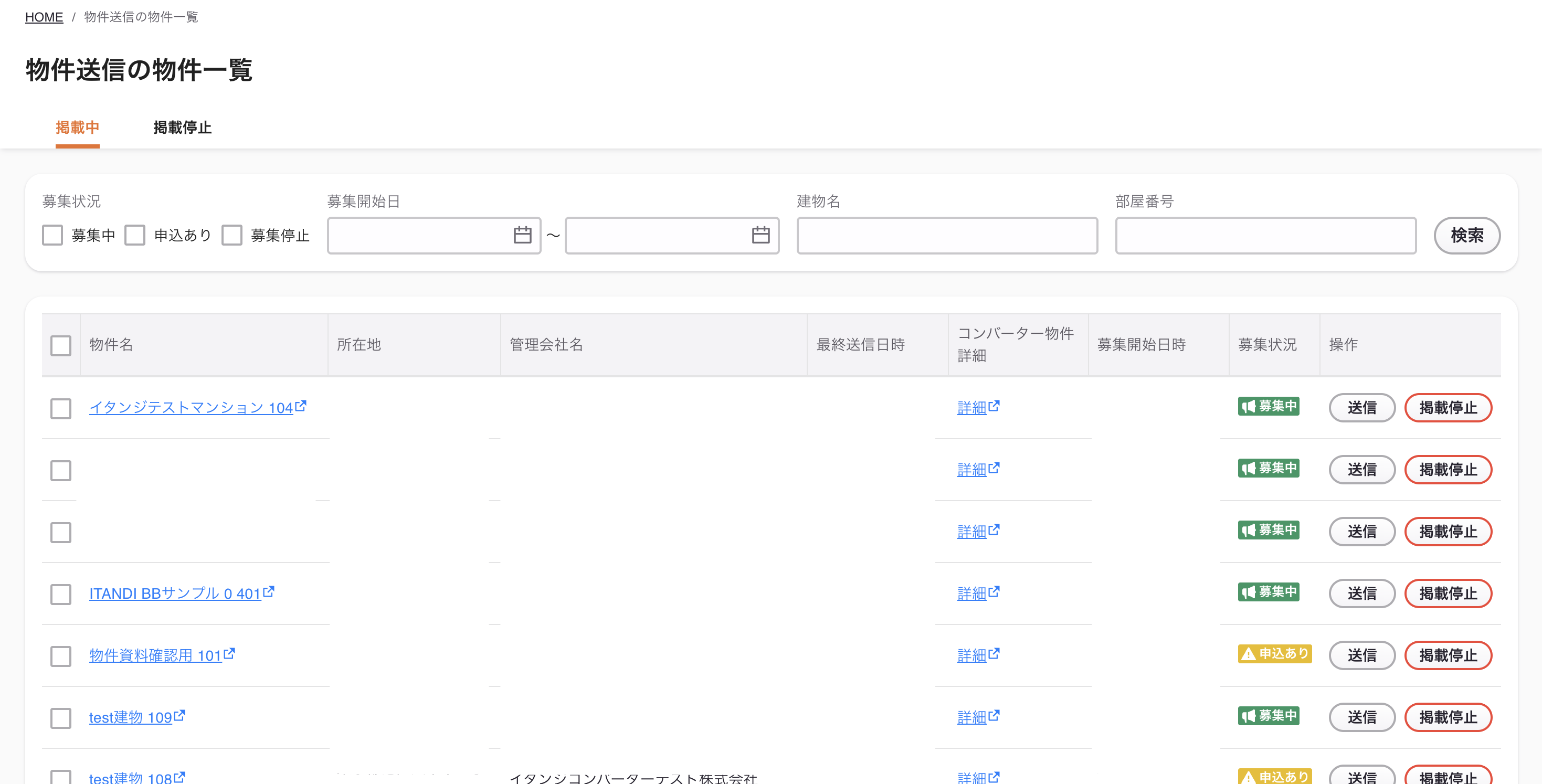Tick the 募集停止 filter checkbox

point(231,235)
